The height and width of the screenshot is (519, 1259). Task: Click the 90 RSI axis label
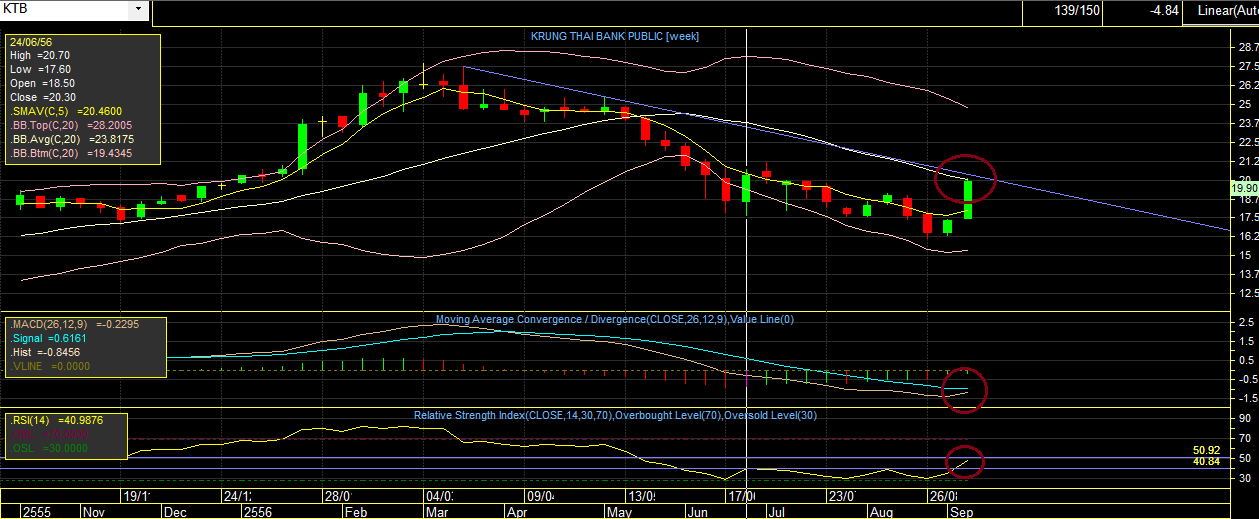tap(1245, 420)
